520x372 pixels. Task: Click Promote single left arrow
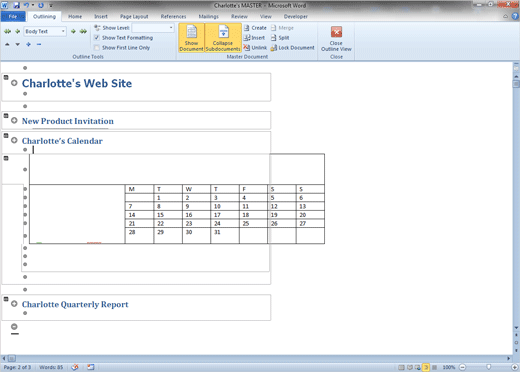tap(18, 31)
